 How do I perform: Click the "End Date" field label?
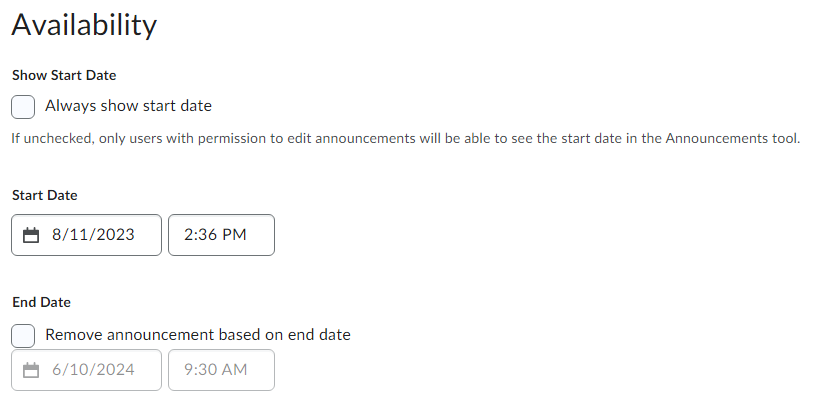[41, 301]
